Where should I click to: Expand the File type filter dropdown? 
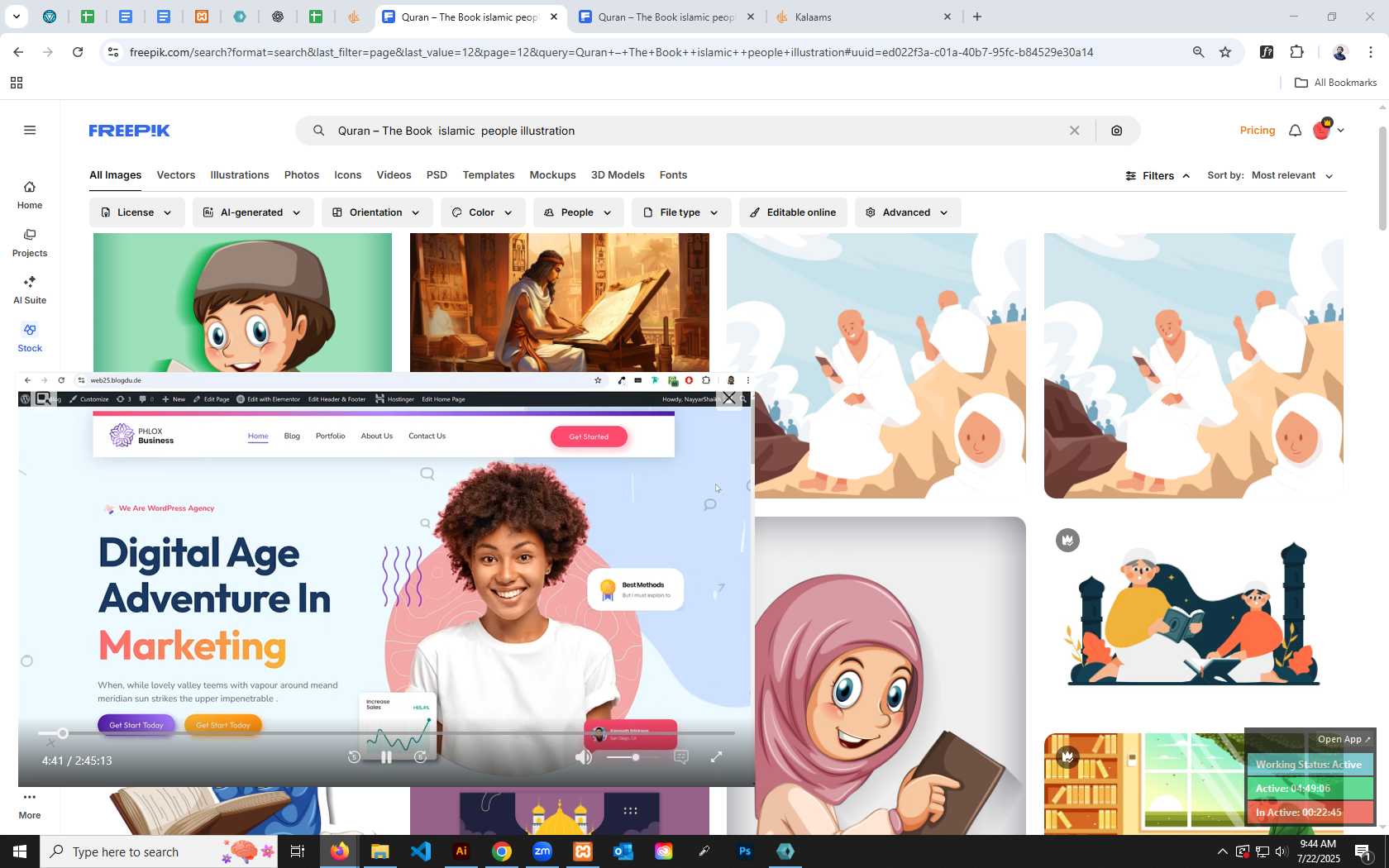click(x=681, y=212)
